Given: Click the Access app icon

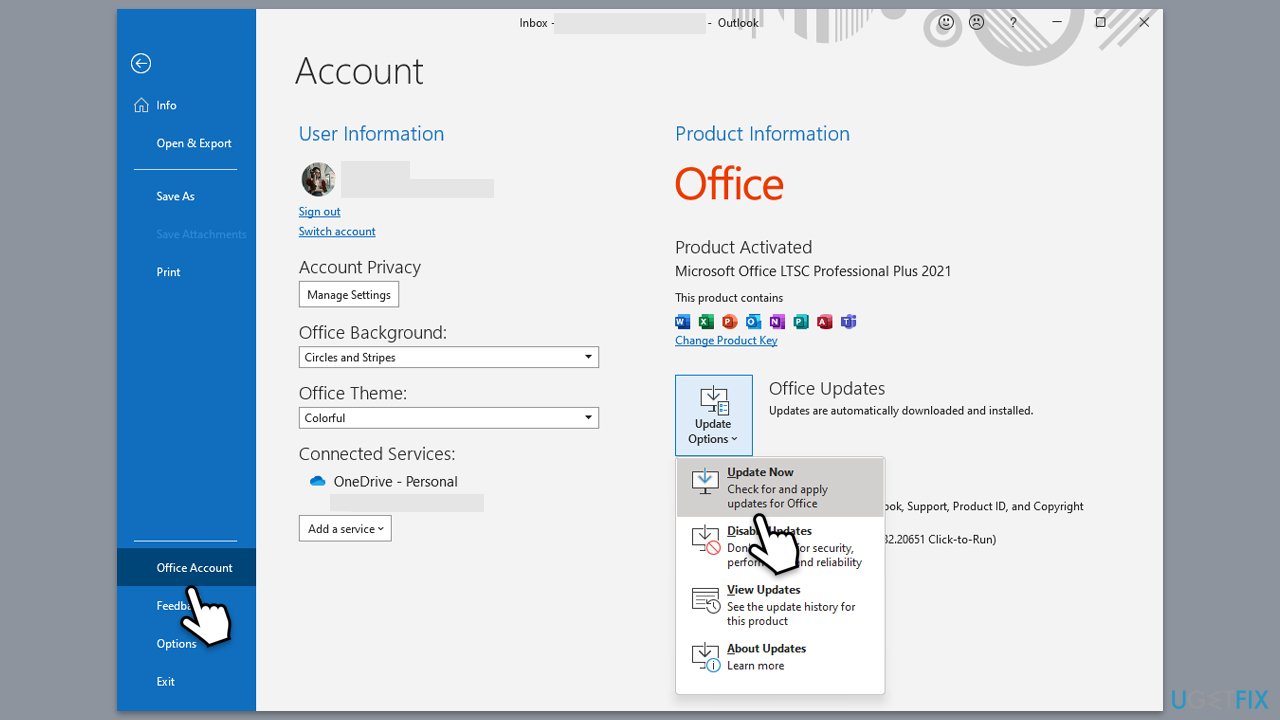Looking at the screenshot, I should click(825, 321).
